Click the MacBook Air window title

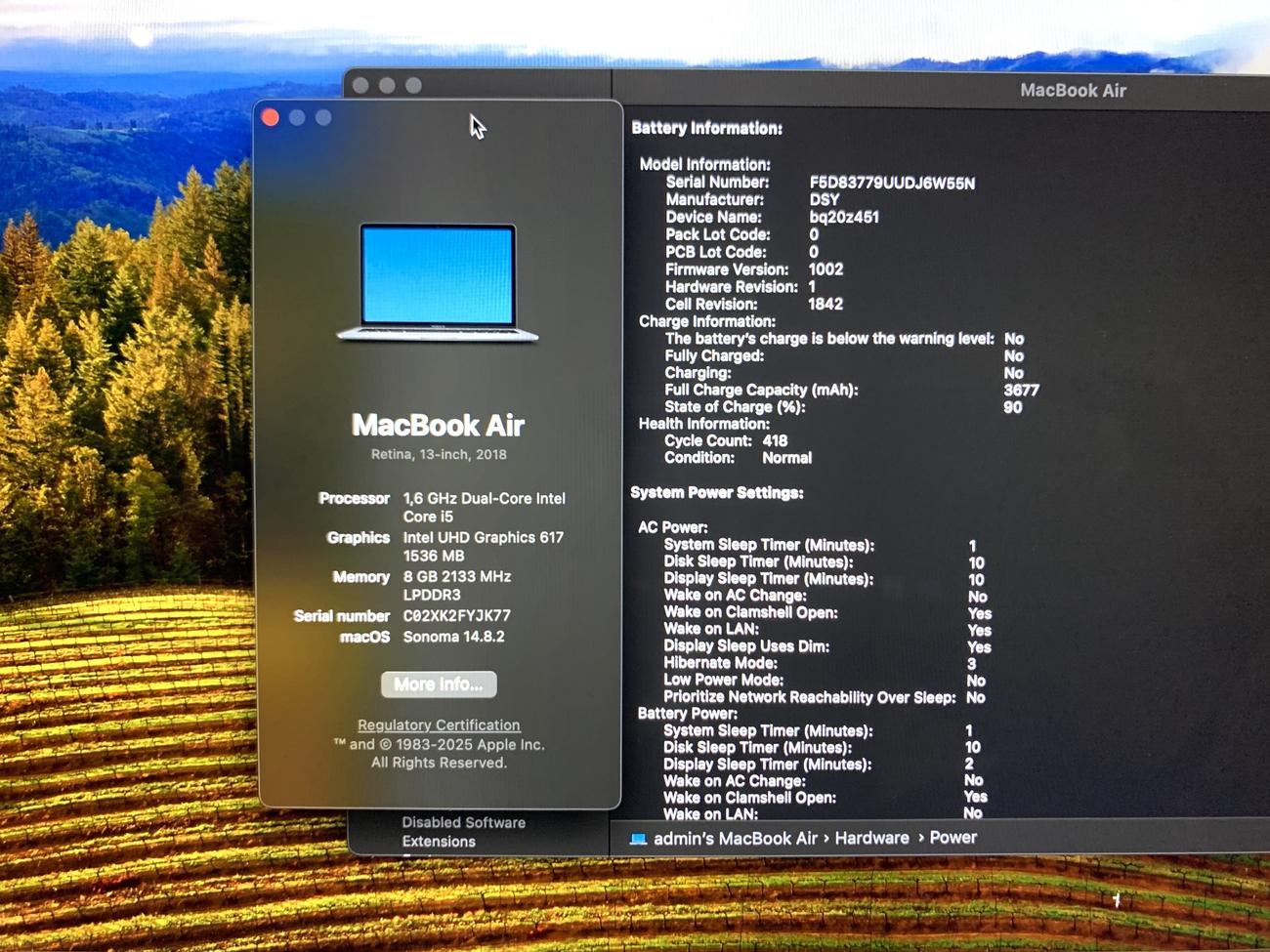pyautogui.click(x=1073, y=91)
